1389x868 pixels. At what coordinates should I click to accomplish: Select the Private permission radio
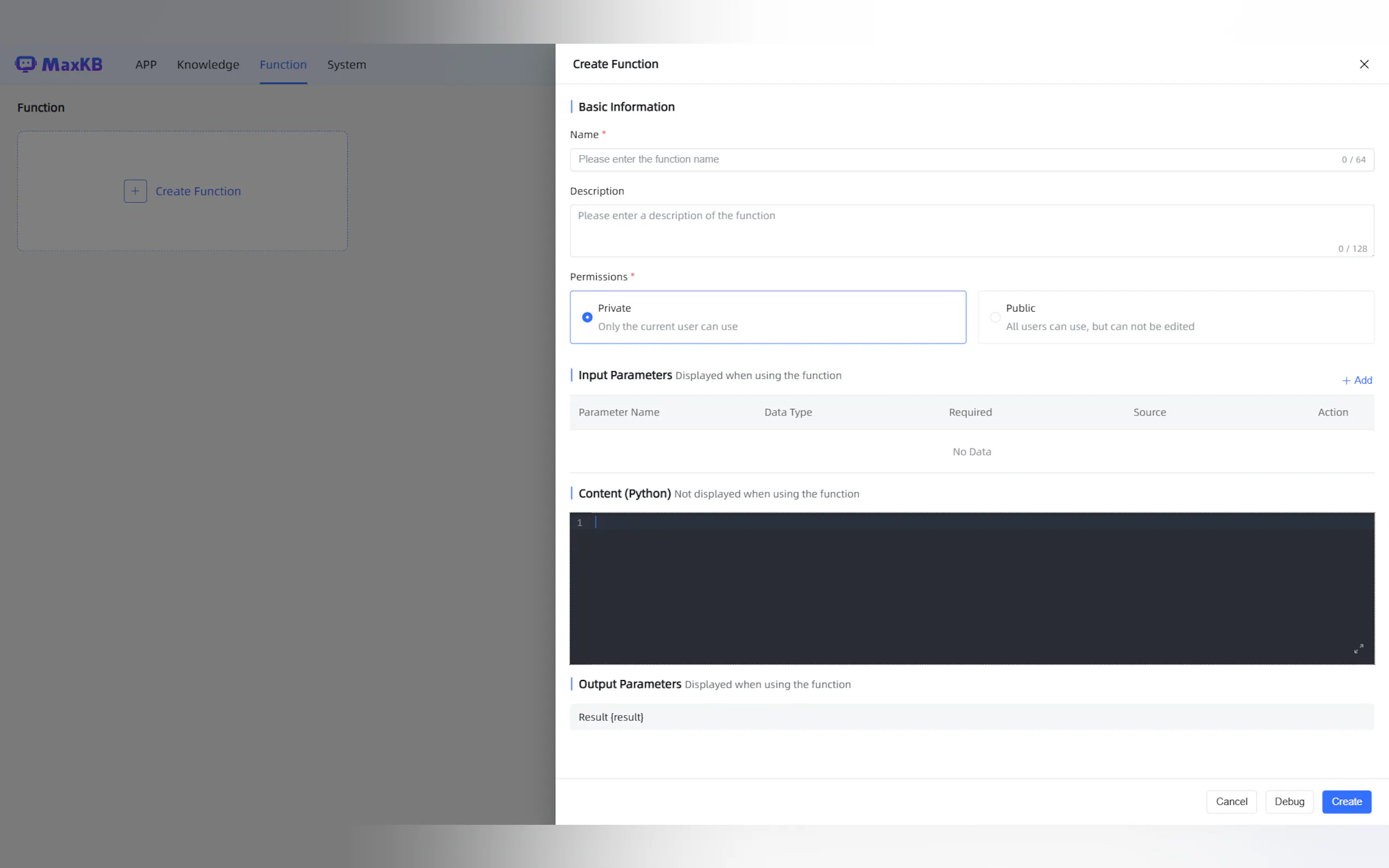click(x=587, y=318)
